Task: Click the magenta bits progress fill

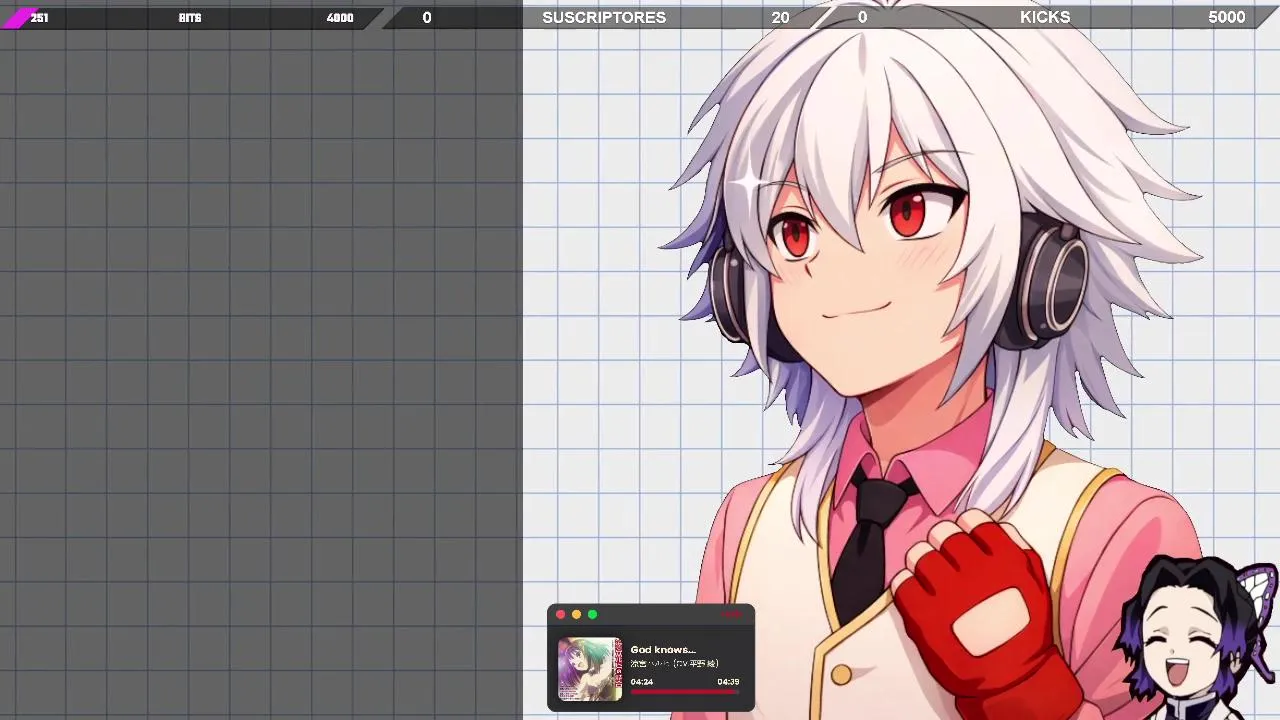Action: (x=22, y=18)
